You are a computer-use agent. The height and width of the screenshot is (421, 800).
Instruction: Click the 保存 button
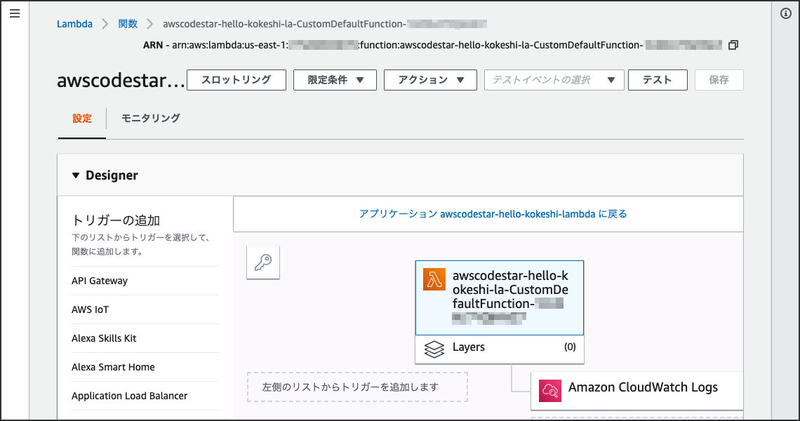(719, 80)
